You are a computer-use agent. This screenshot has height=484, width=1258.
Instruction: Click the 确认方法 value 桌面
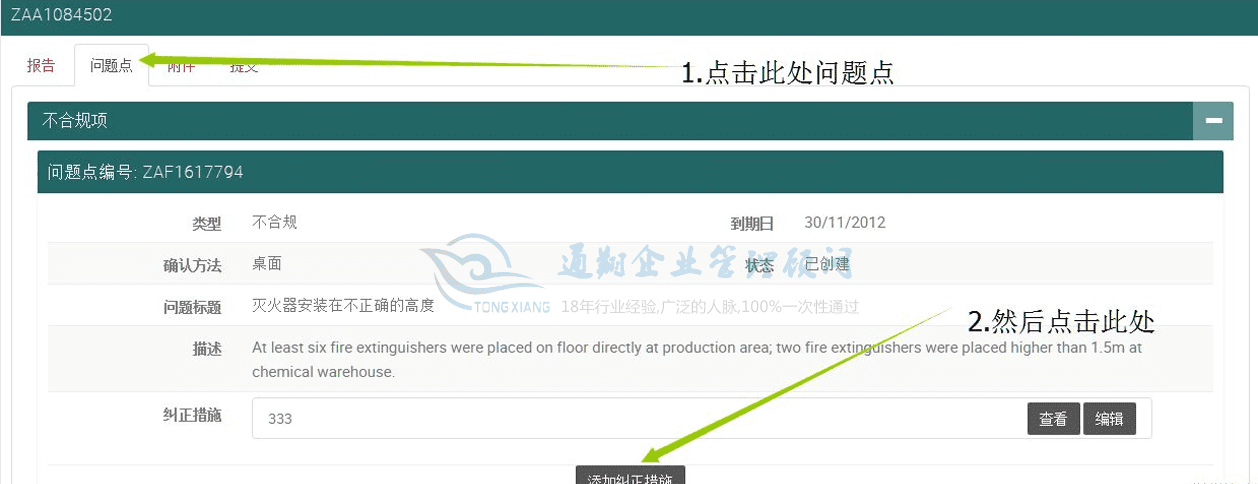[266, 264]
